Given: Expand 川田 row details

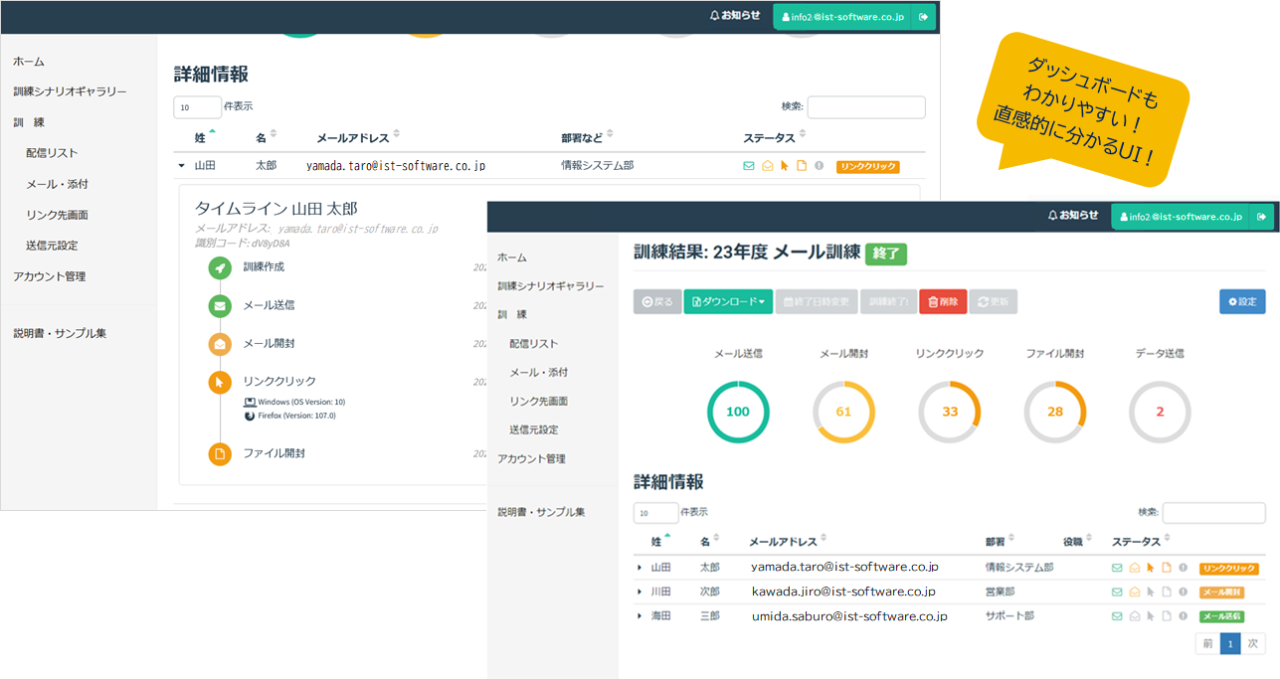Looking at the screenshot, I should (639, 592).
